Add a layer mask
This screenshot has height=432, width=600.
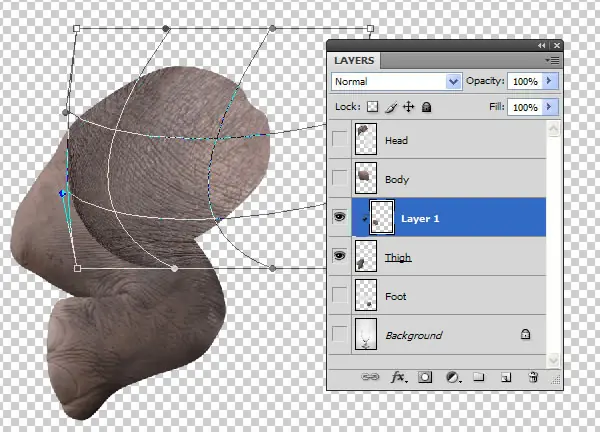[425, 377]
